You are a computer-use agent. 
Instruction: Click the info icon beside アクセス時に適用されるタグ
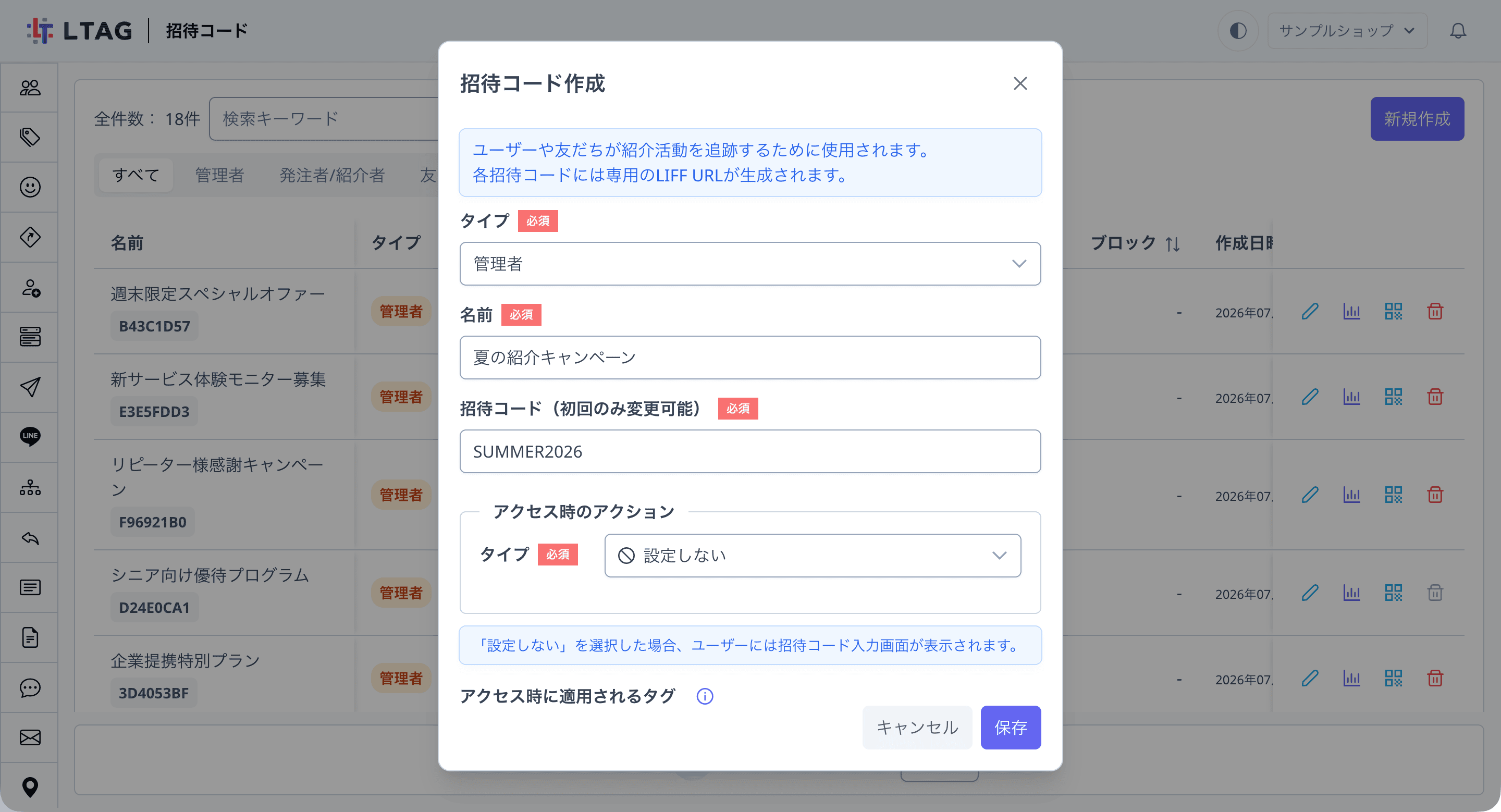click(x=705, y=696)
